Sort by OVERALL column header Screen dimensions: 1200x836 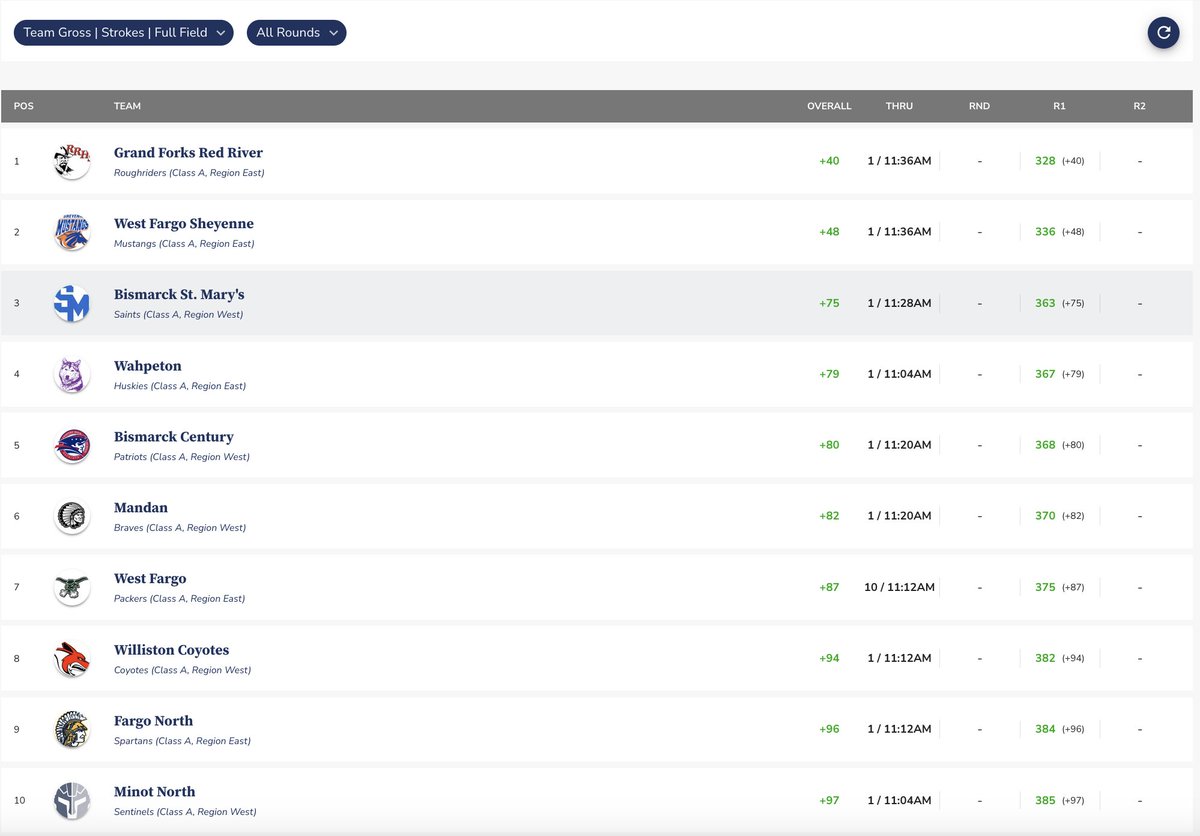click(829, 106)
